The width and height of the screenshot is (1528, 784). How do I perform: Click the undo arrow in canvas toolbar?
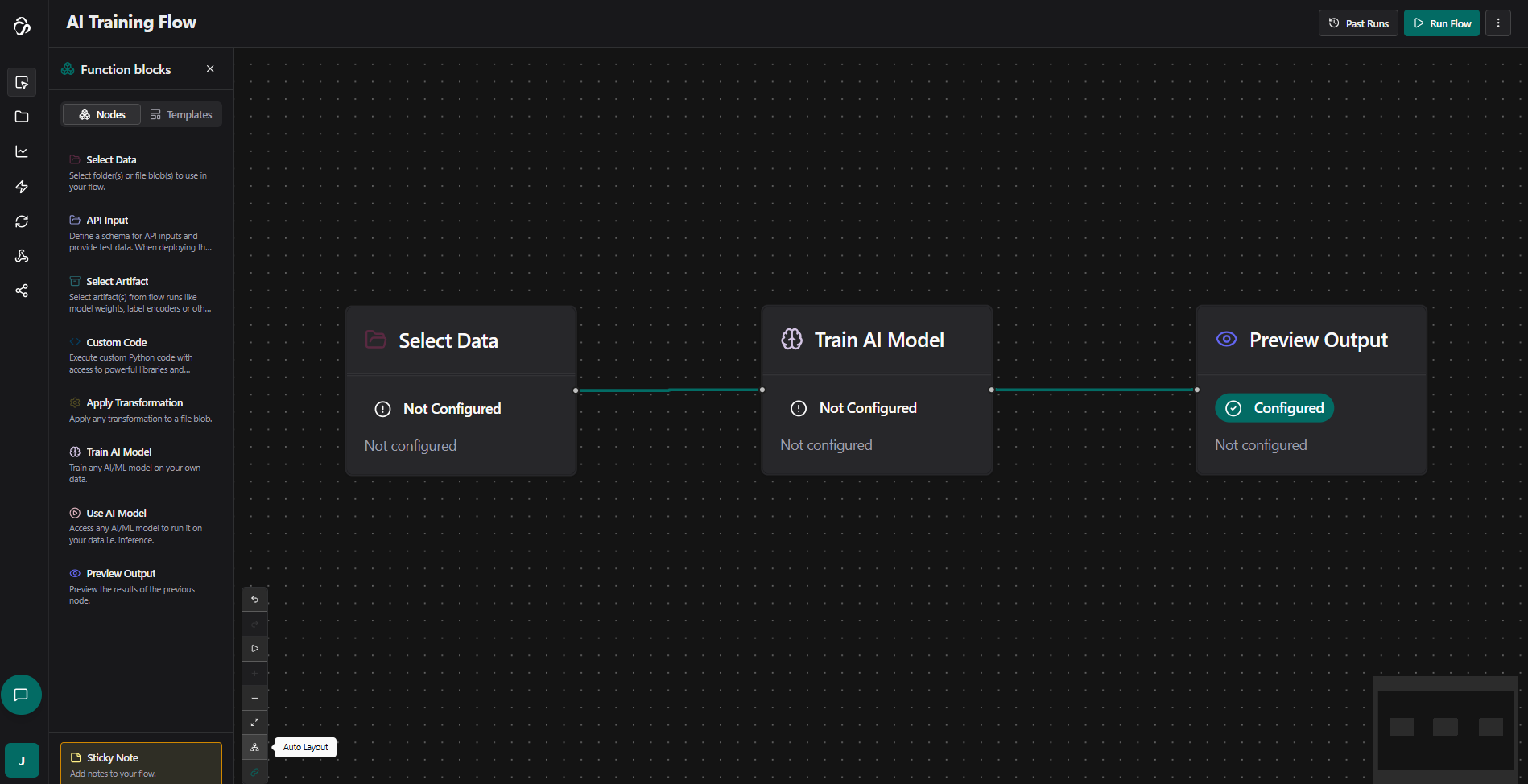pyautogui.click(x=254, y=600)
